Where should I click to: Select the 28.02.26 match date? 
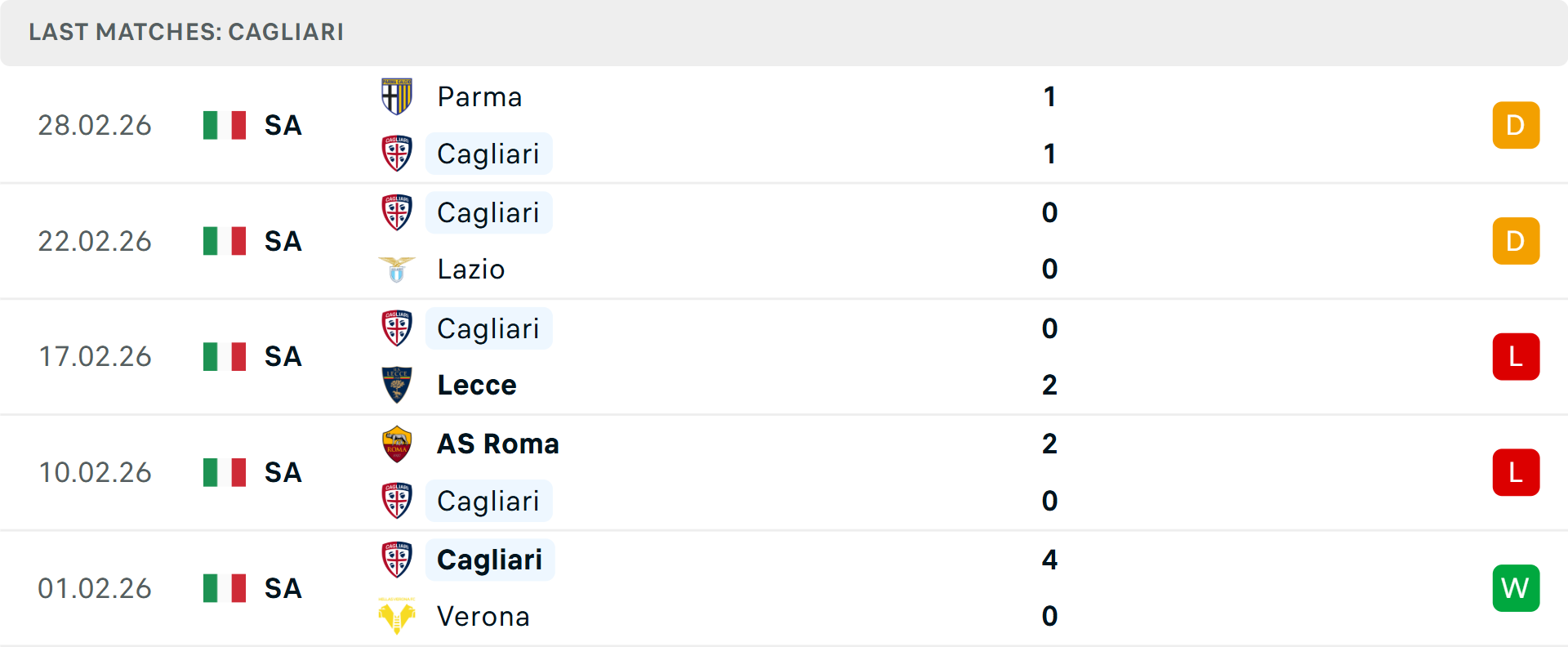pos(95,125)
